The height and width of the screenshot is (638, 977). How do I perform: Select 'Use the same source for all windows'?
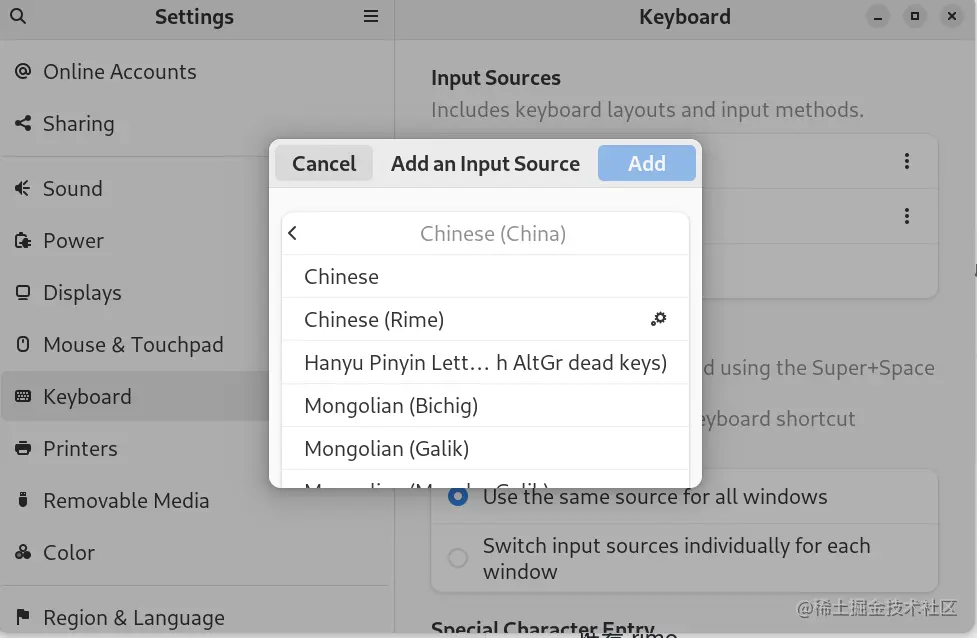[458, 497]
